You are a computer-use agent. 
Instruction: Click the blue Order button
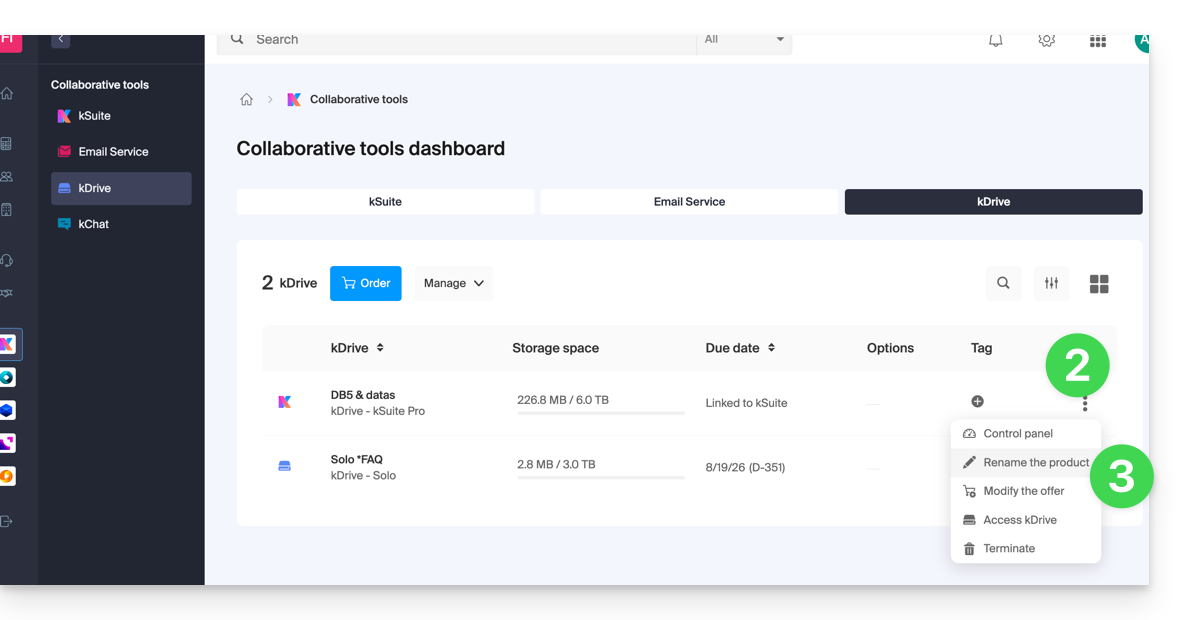point(365,283)
